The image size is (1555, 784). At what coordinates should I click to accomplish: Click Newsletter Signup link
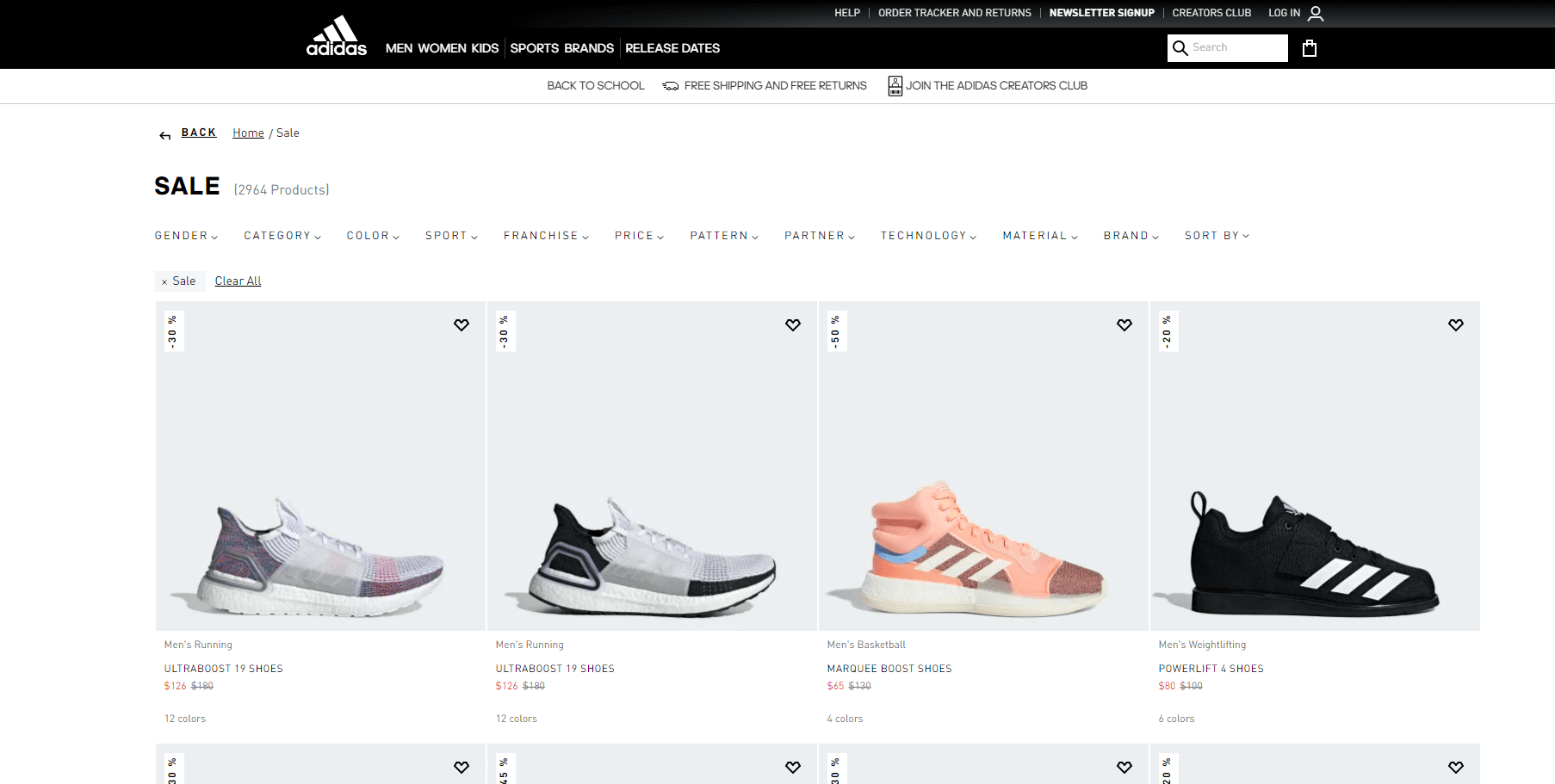click(1102, 13)
